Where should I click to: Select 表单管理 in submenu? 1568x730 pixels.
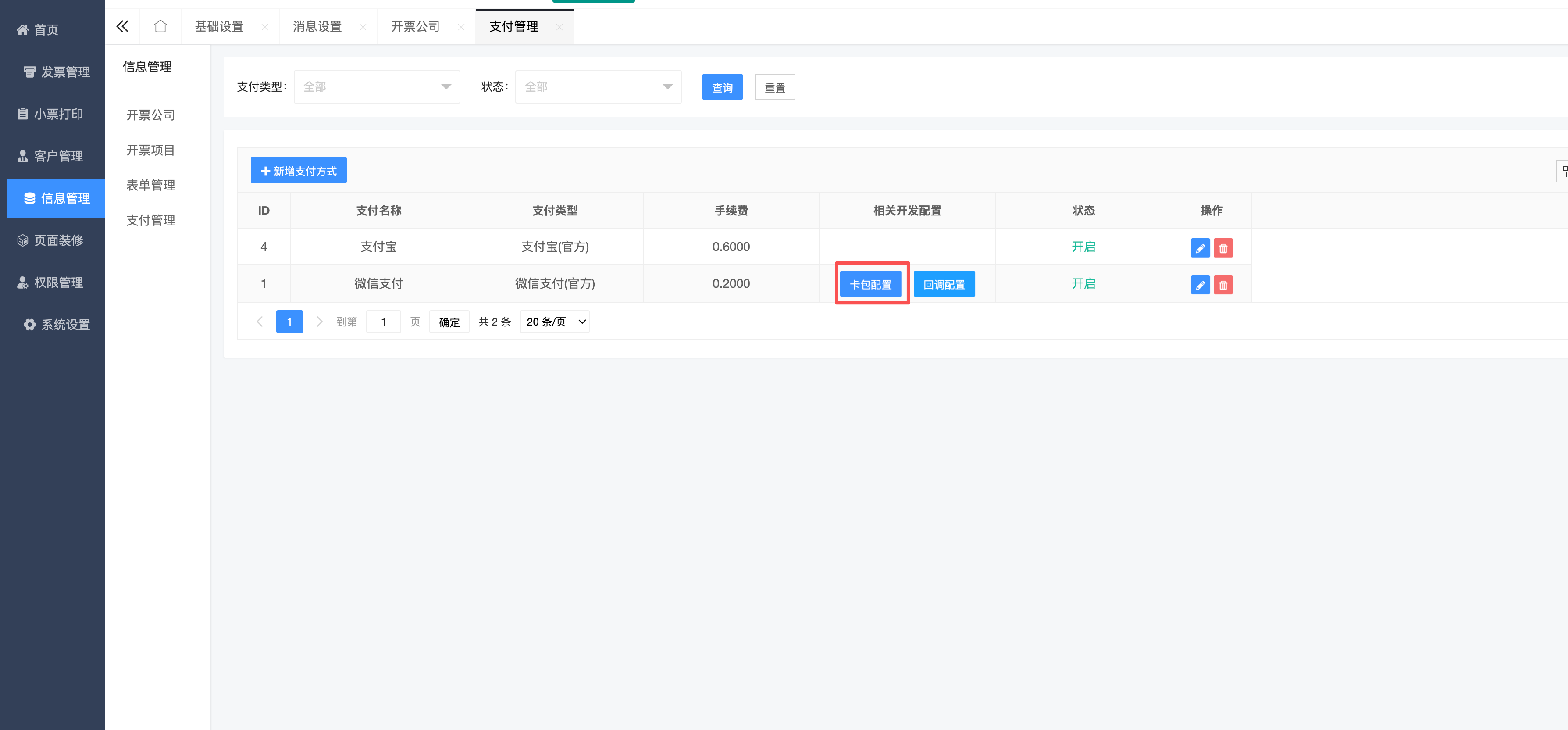(150, 185)
